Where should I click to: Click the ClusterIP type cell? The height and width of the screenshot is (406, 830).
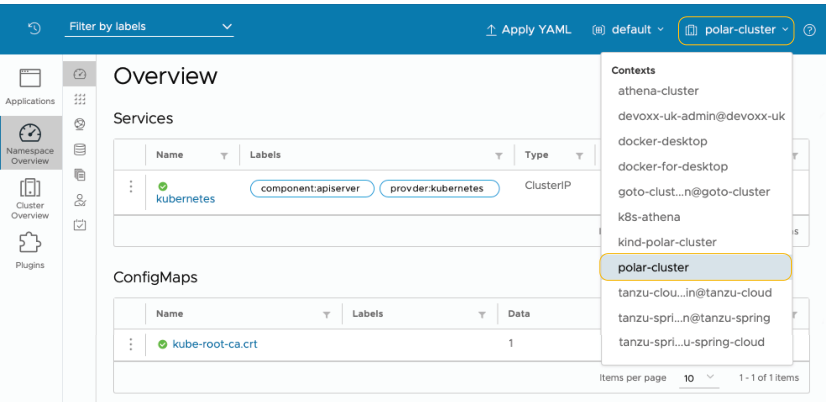pyautogui.click(x=548, y=186)
